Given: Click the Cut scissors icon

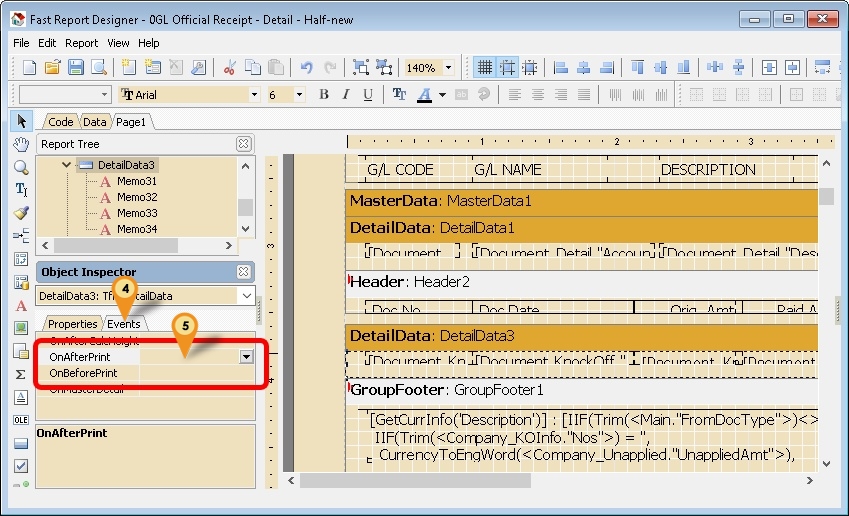Looking at the screenshot, I should [229, 67].
